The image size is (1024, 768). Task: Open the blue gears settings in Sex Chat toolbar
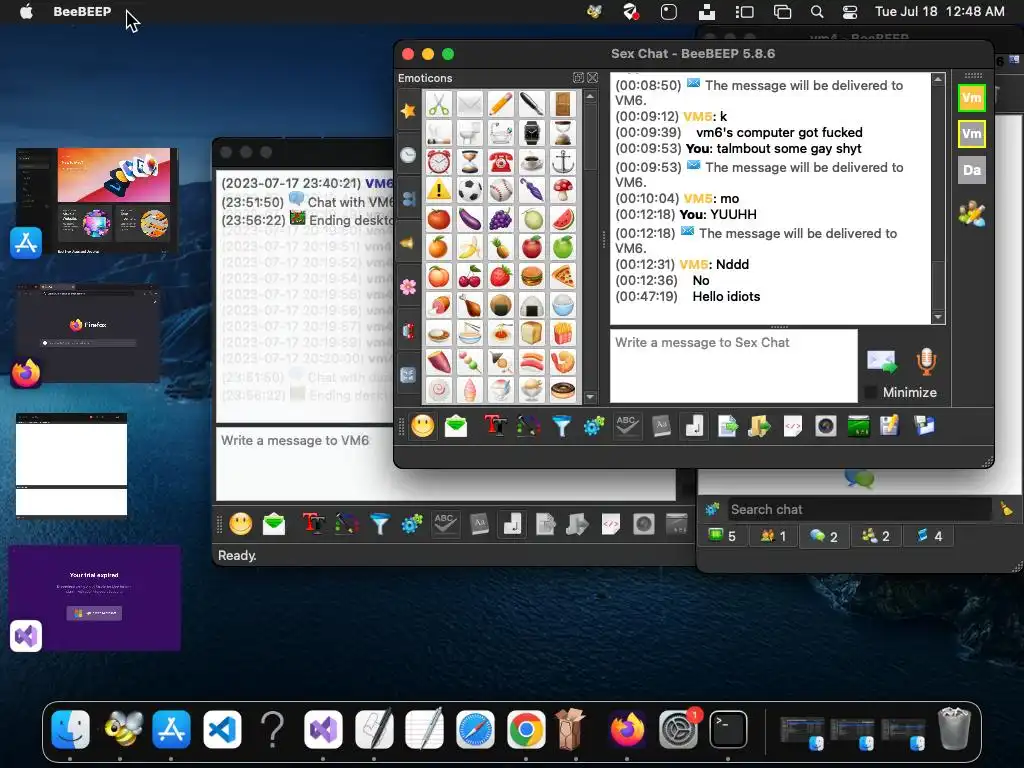point(594,426)
